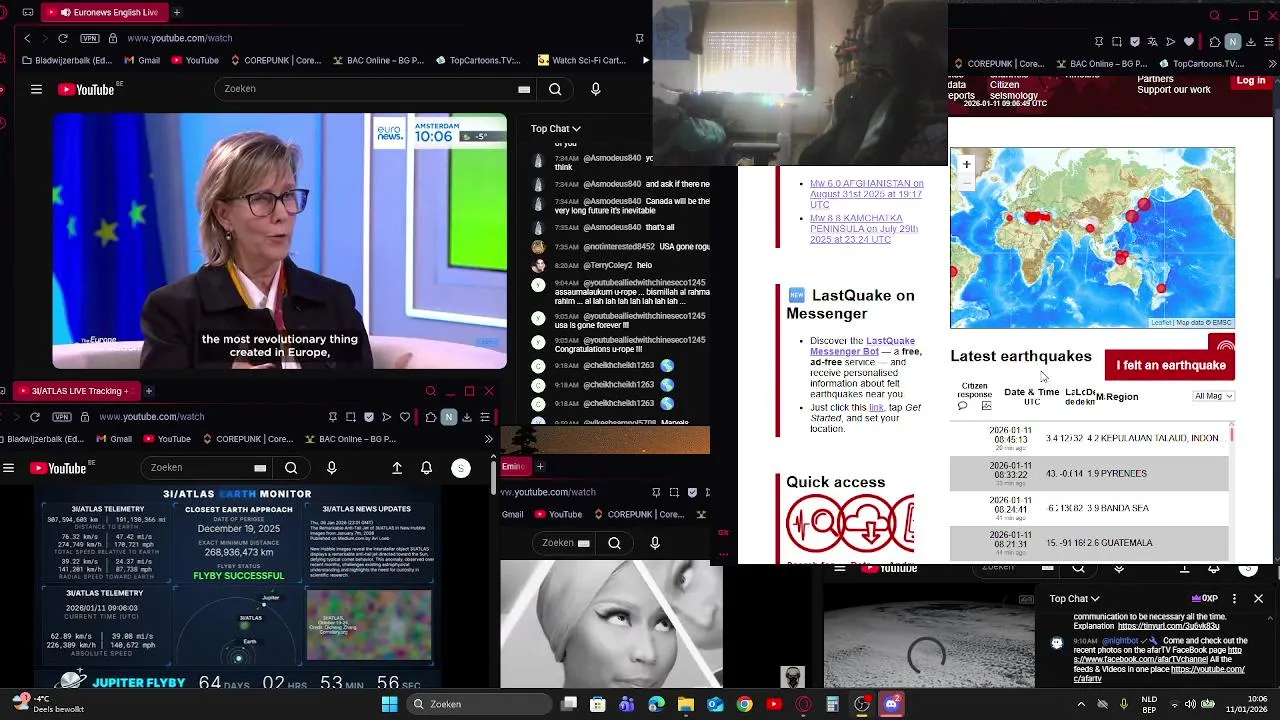Open new tab beside Euronews tab
The image size is (1280, 720).
[177, 12]
